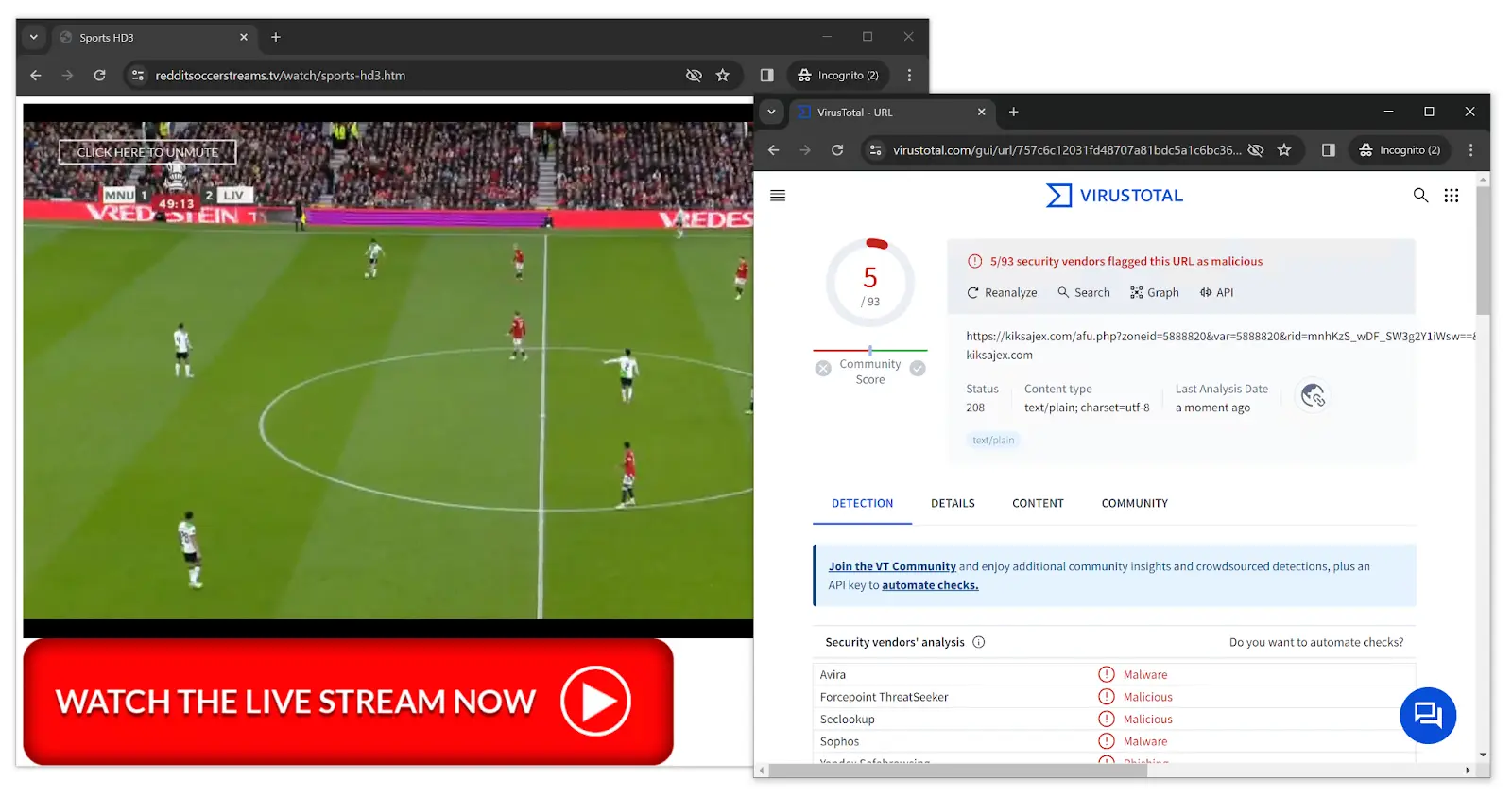
Task: Maximize the VirusTotal window
Action: click(x=1429, y=112)
